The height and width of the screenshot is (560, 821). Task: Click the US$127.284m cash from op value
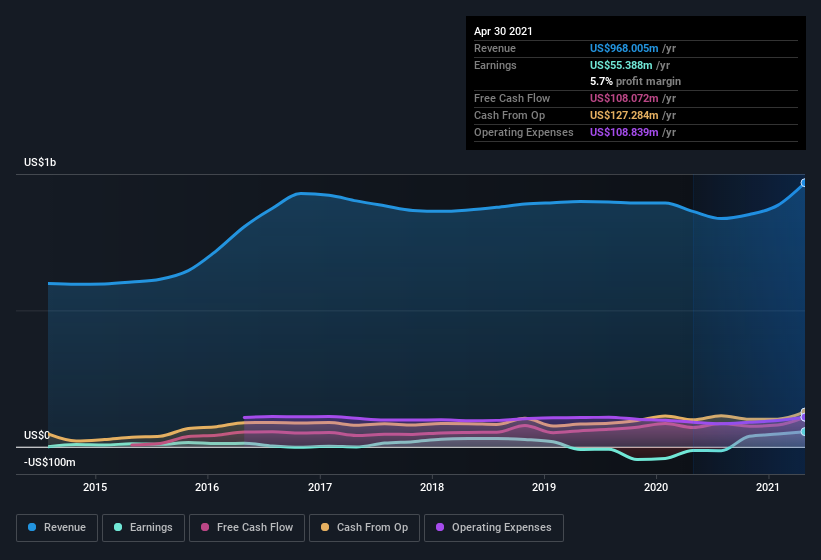pos(624,115)
